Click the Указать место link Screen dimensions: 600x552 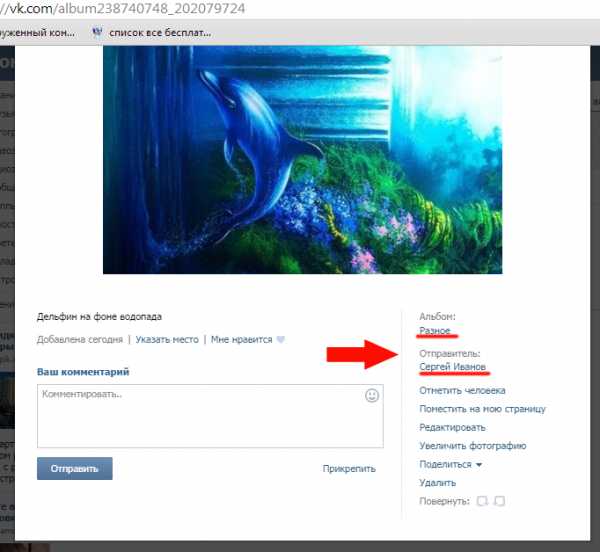(x=167, y=340)
